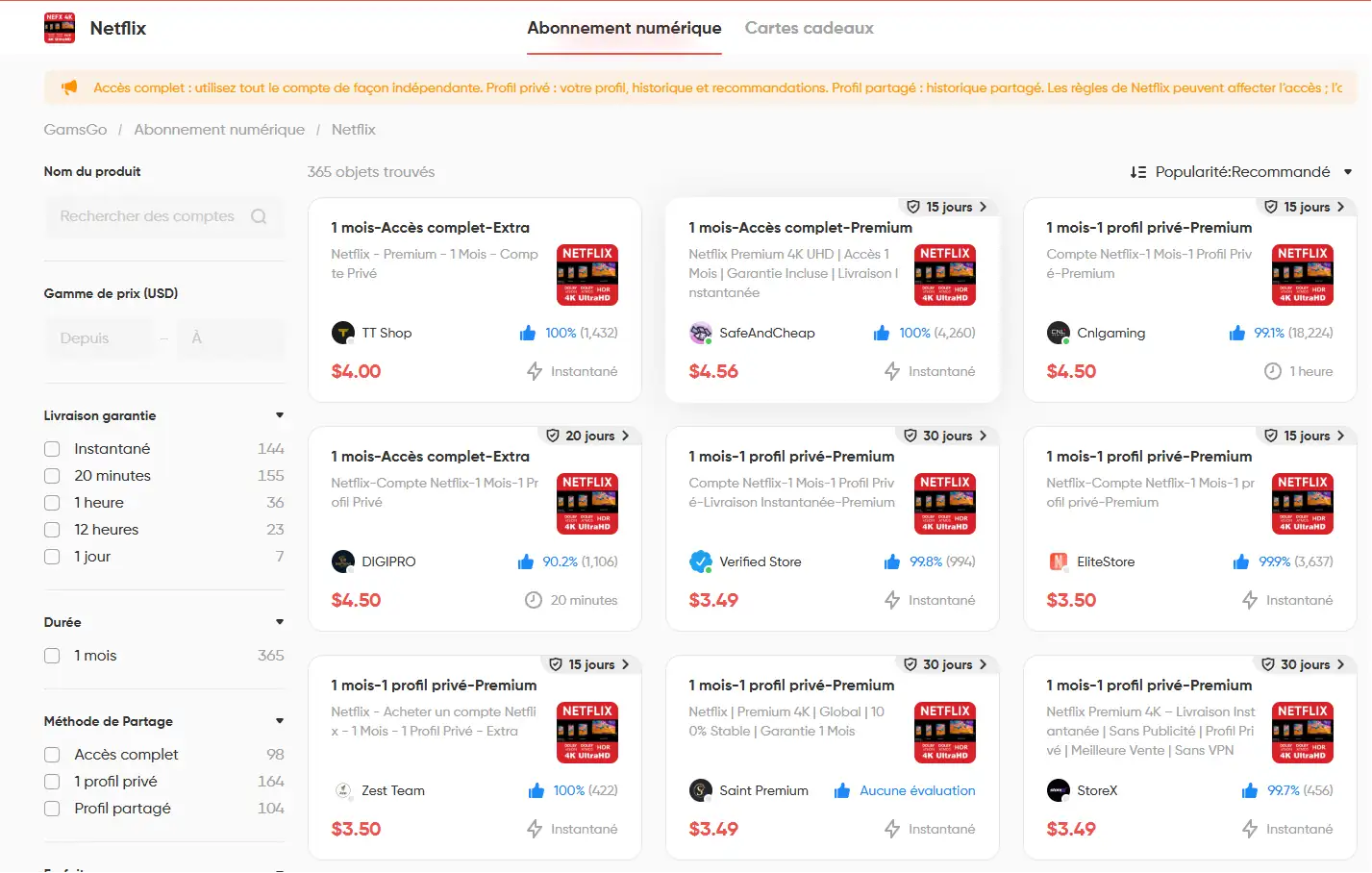Click the Rechercher des comptes search field
Viewport: 1372px width, 873px height.
164,216
